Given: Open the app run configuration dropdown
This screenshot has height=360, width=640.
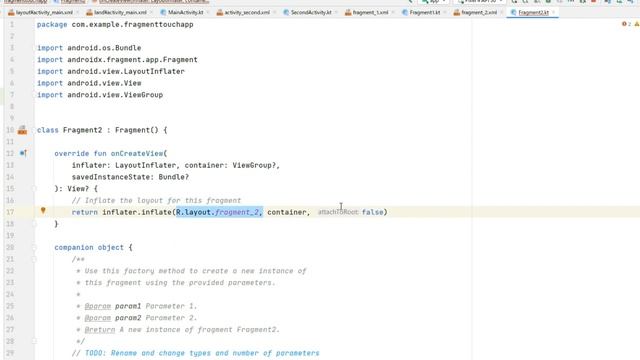Looking at the screenshot, I should [x=434, y=2].
